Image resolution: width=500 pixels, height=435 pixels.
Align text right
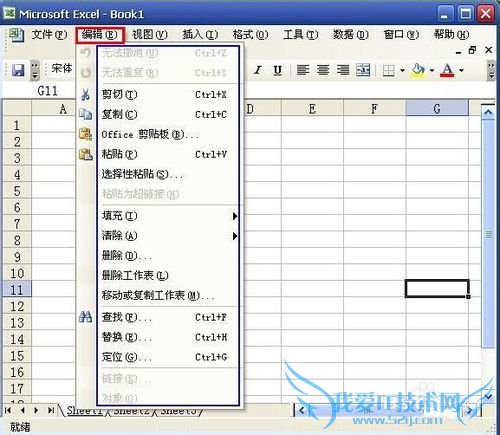[x=343, y=70]
